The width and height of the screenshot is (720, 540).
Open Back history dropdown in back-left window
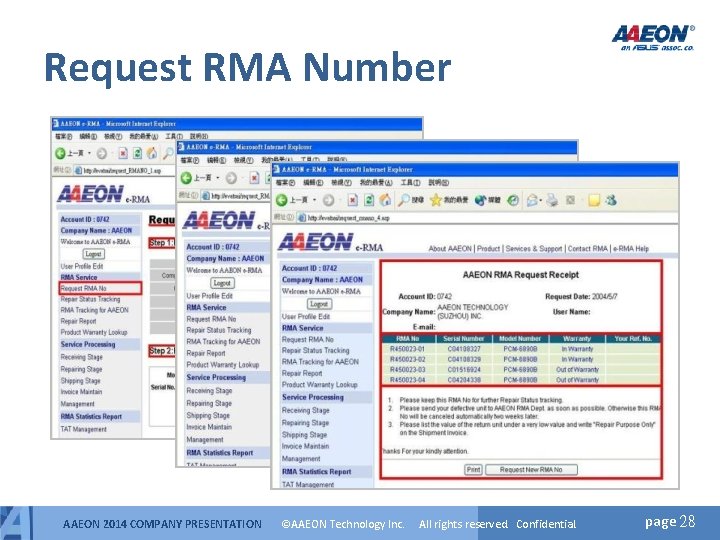(89, 153)
